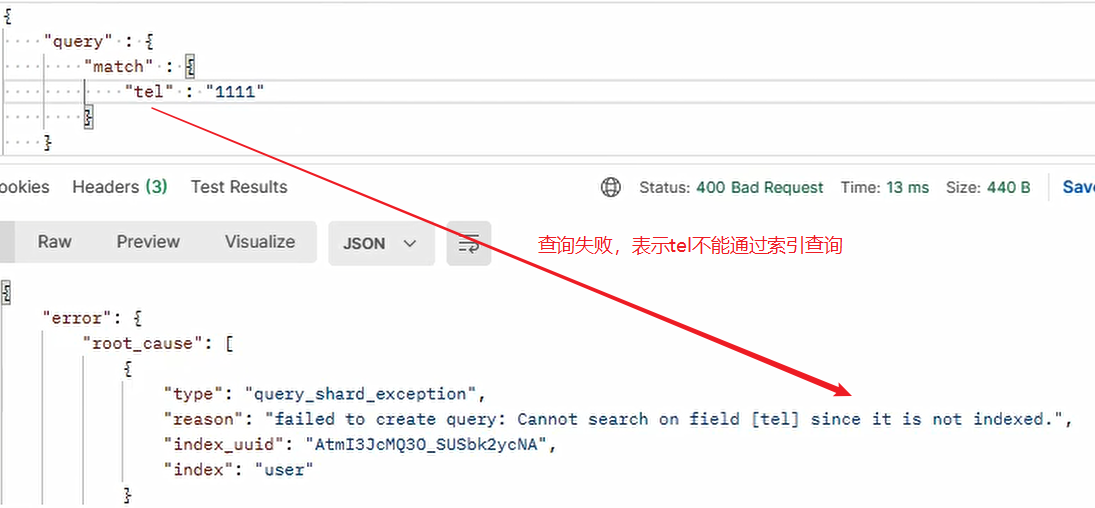Image resolution: width=1095 pixels, height=508 pixels.
Task: Click the "reason" failed to create query line
Action: 617,419
